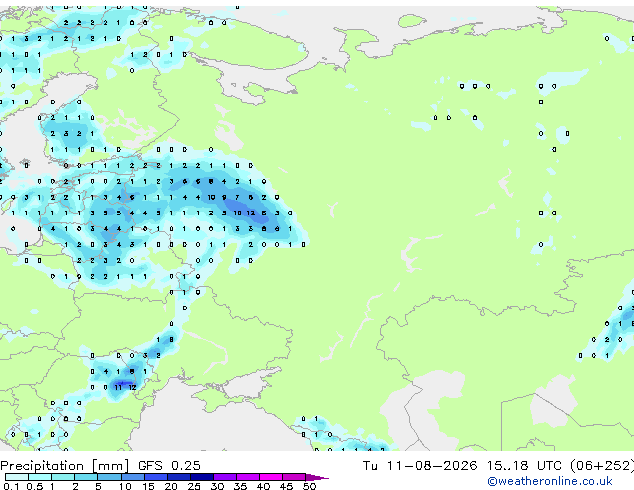Click the 'Precipitation [mm]' title text
The height and width of the screenshot is (490, 634).
click(x=64, y=466)
